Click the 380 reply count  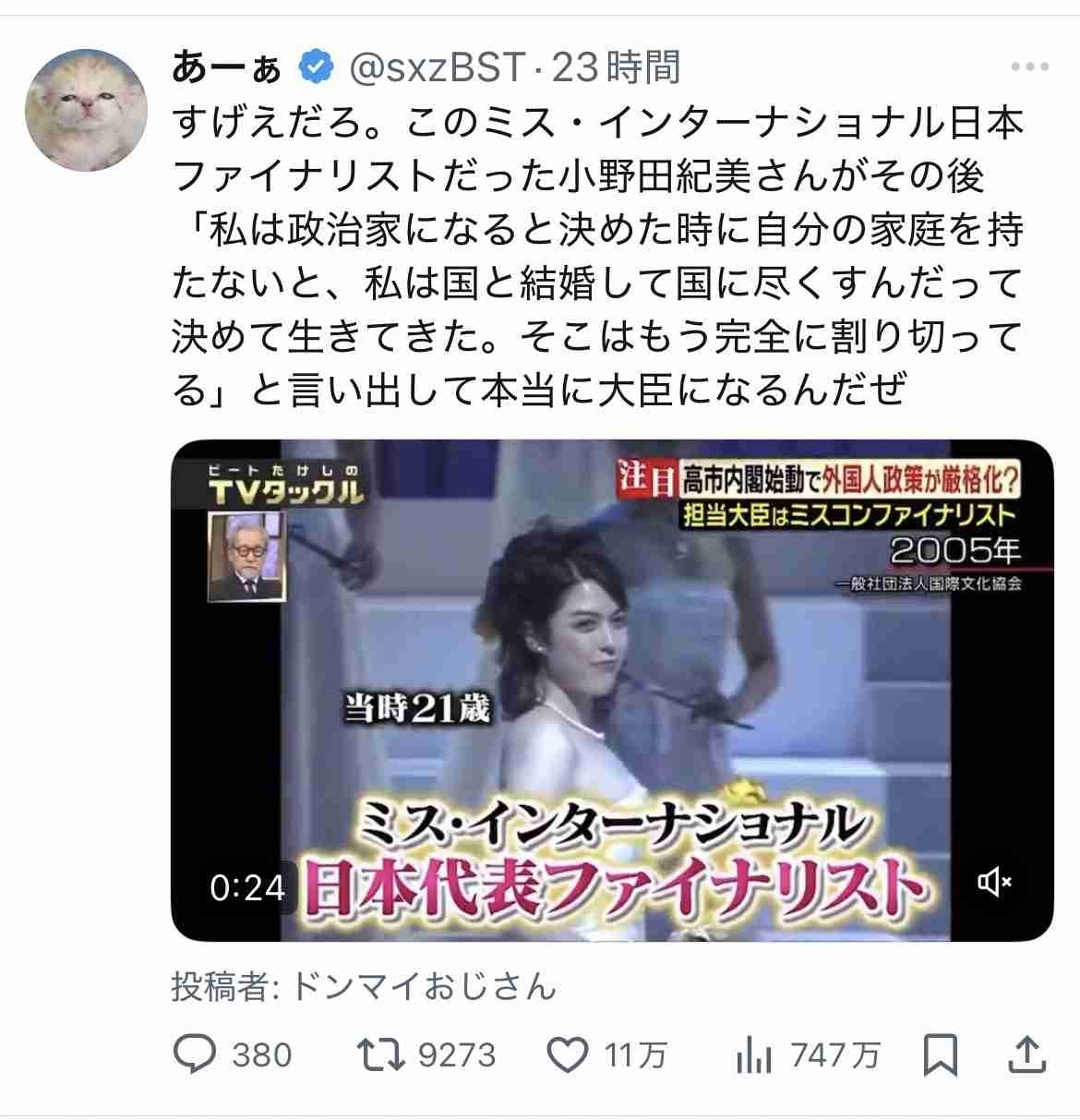click(262, 1054)
